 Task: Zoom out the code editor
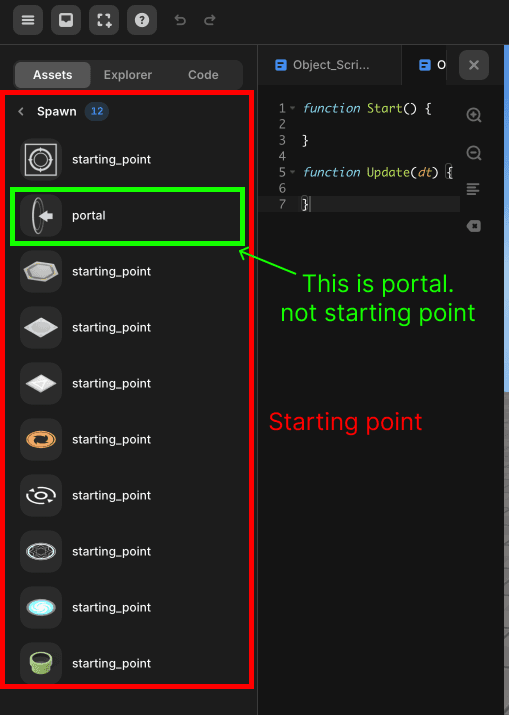[474, 153]
